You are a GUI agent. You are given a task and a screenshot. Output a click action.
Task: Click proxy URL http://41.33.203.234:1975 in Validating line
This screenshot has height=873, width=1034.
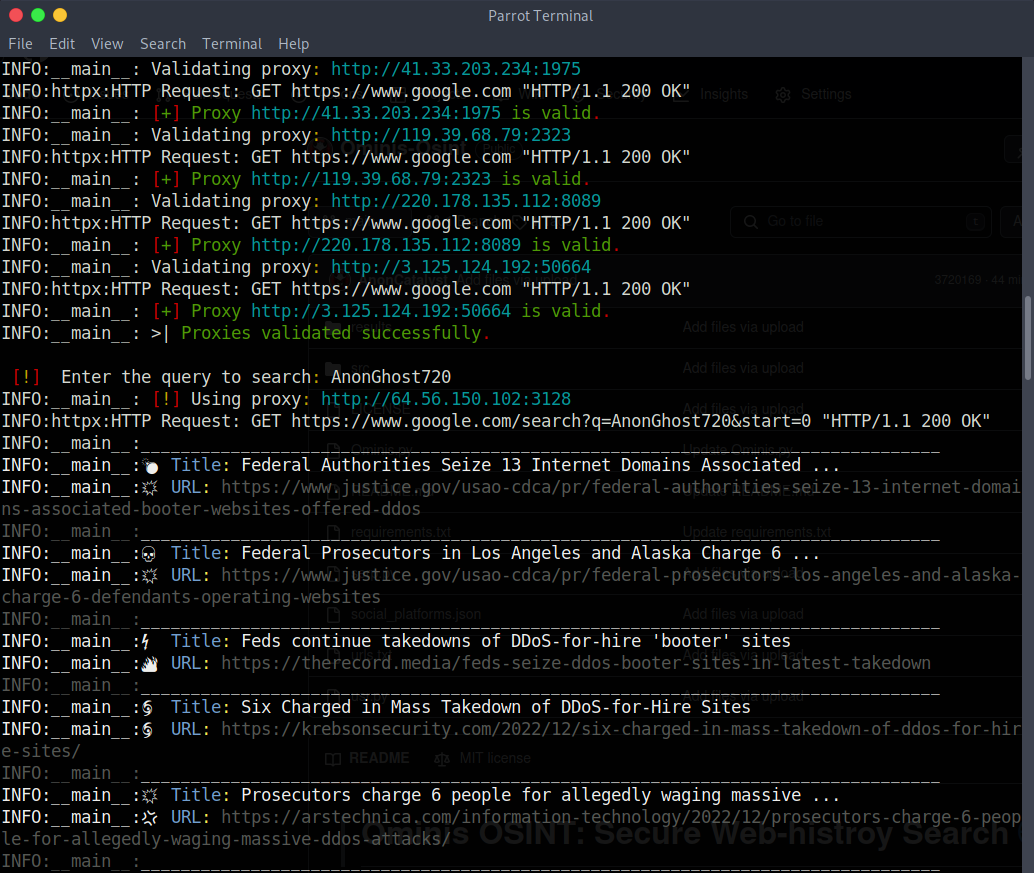coord(456,69)
